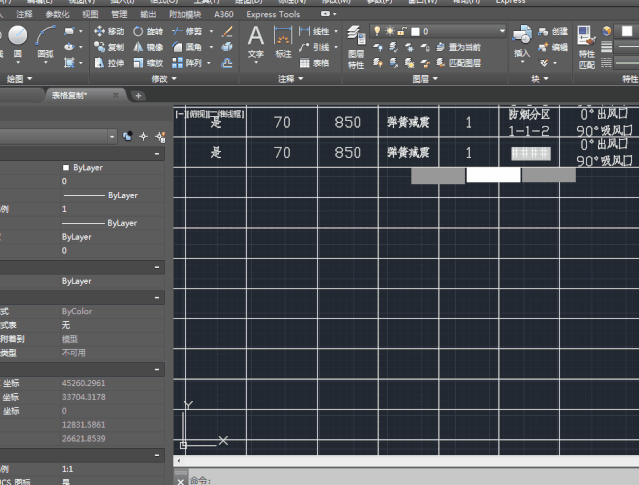Open the Express Tools ribbon tab

tap(273, 15)
